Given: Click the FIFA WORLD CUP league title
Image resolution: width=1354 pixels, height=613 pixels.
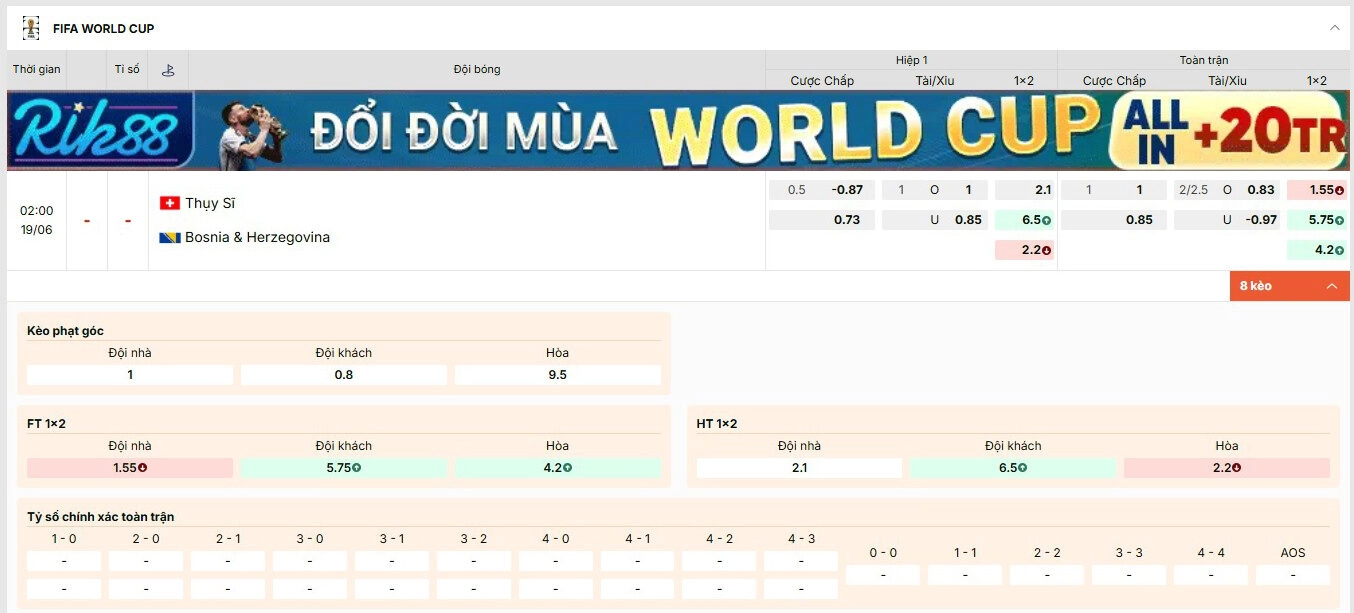Looking at the screenshot, I should pyautogui.click(x=104, y=29).
